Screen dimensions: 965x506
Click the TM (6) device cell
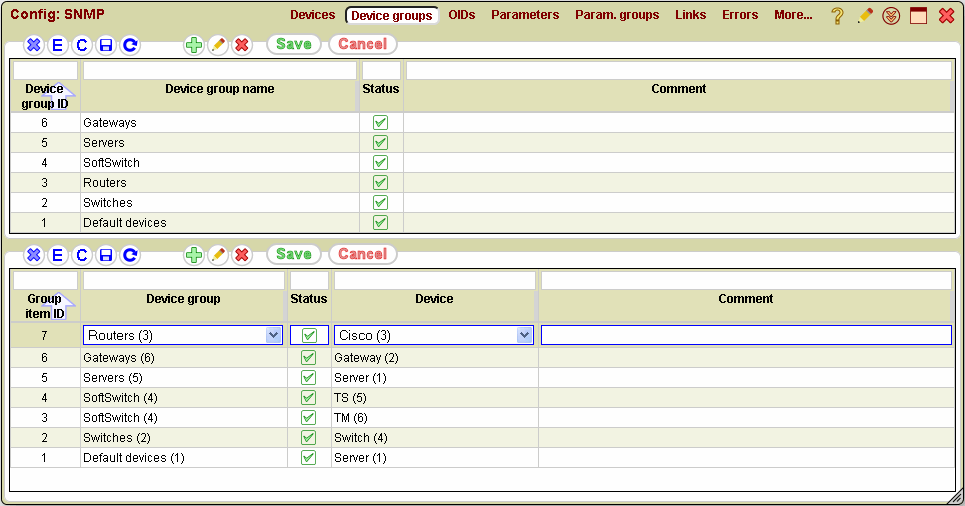tap(434, 418)
